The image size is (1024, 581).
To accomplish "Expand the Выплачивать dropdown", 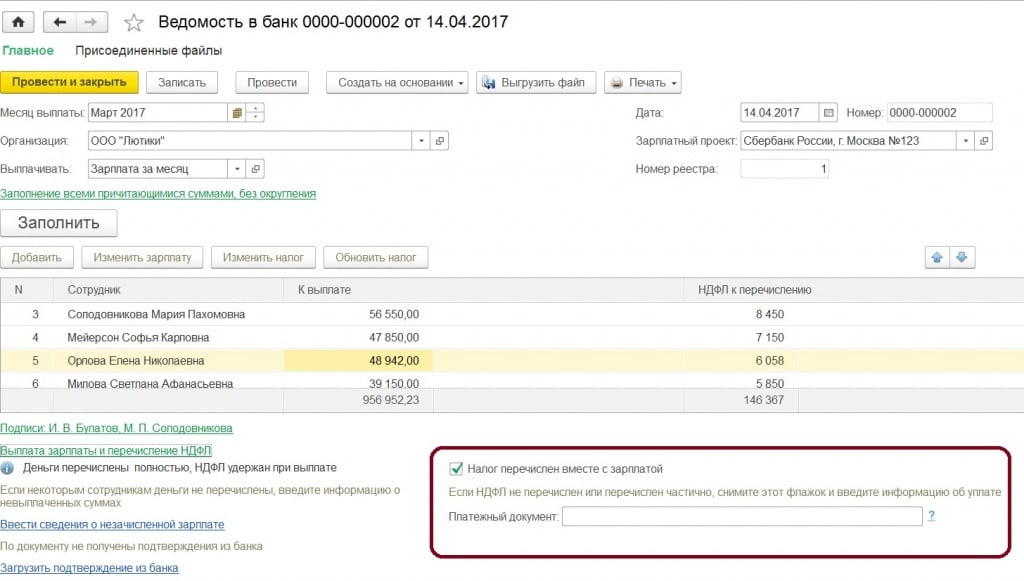I will (x=237, y=169).
